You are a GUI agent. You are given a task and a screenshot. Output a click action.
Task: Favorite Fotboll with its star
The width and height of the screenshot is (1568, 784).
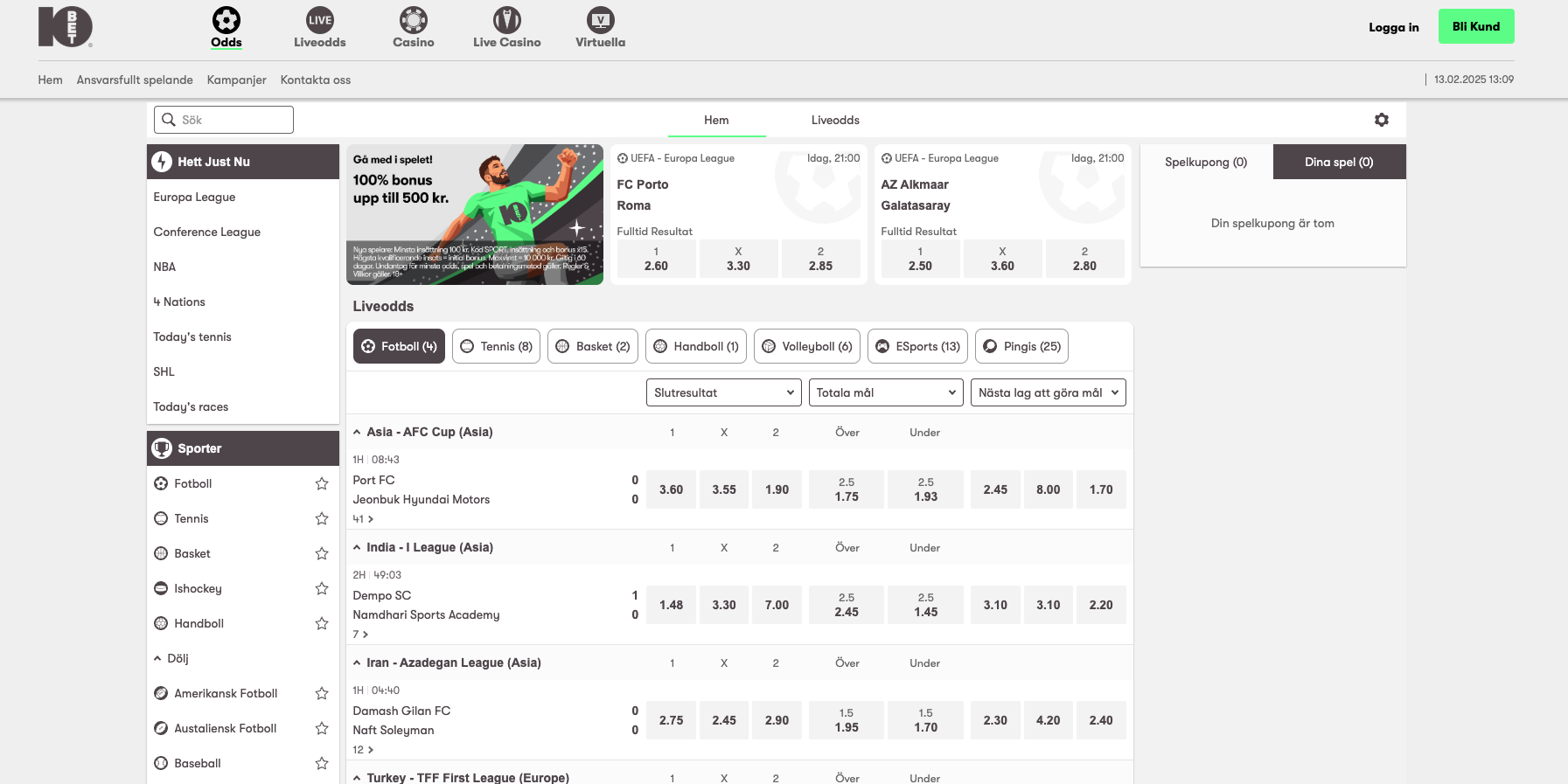click(322, 483)
